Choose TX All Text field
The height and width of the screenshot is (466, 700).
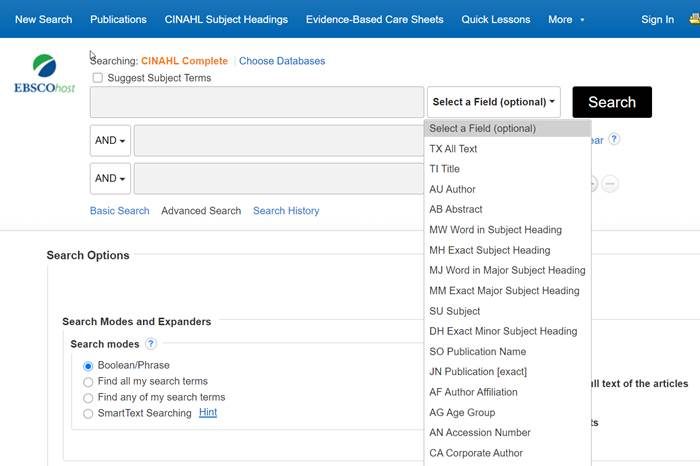tap(507, 149)
